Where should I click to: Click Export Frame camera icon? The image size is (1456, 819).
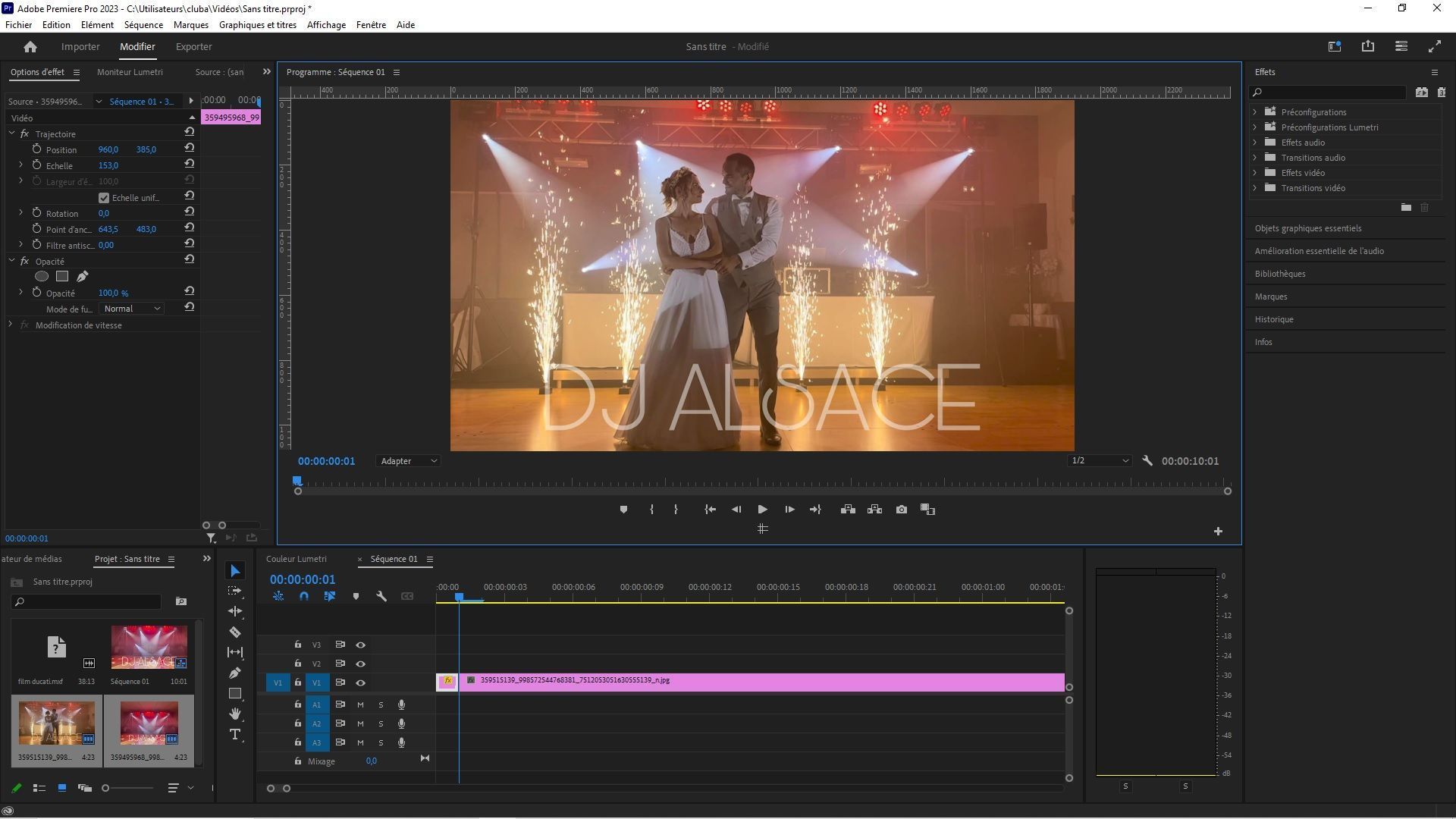coord(901,510)
